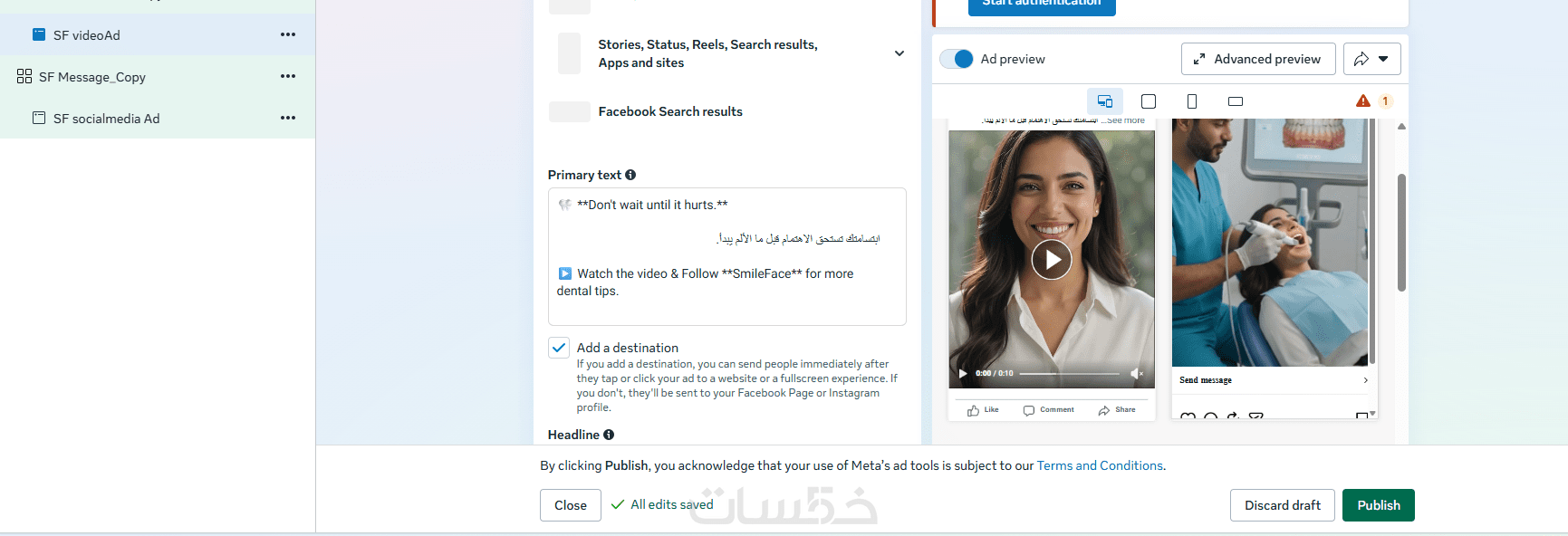The image size is (1568, 536).
Task: Click the heart icon in Instagram preview
Action: tap(1188, 416)
